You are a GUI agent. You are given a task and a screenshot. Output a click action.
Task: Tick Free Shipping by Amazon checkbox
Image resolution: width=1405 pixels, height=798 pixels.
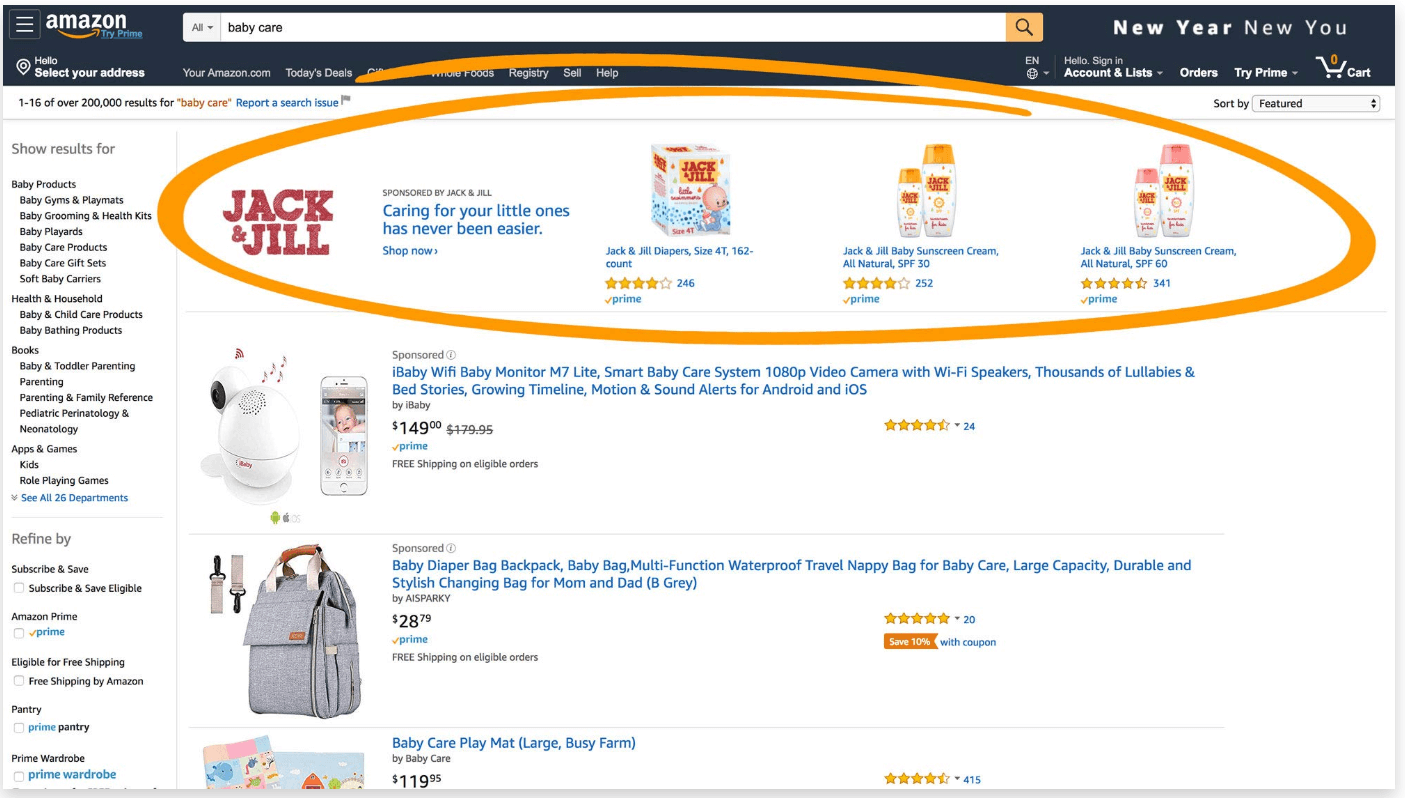(x=18, y=681)
